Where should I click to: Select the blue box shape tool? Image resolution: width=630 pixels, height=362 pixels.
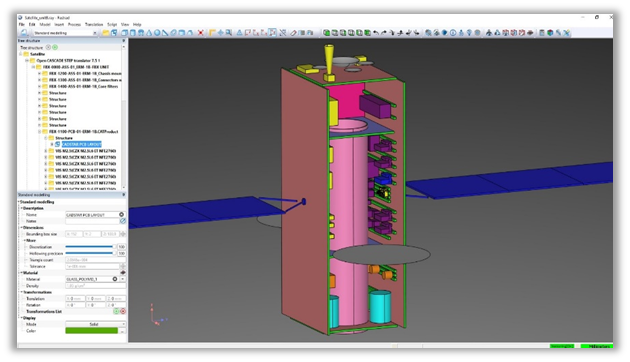tap(125, 33)
